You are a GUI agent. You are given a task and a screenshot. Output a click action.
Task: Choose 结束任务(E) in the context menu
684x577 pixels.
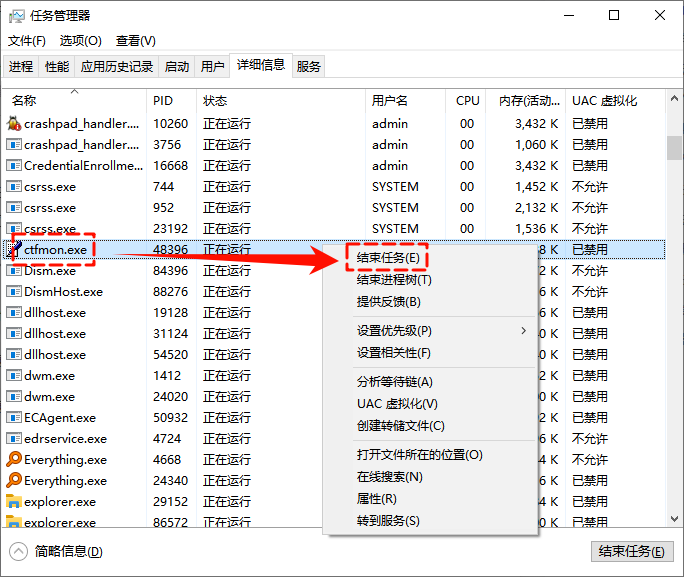(x=388, y=258)
